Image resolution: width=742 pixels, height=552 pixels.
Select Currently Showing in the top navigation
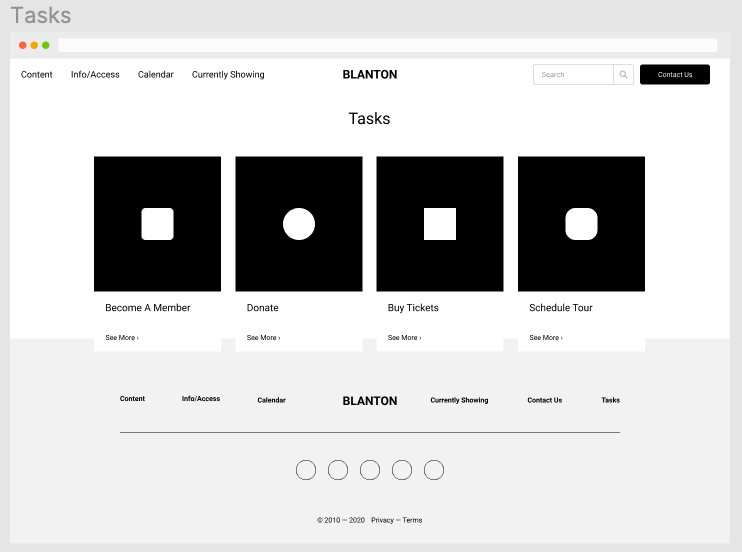tap(228, 74)
